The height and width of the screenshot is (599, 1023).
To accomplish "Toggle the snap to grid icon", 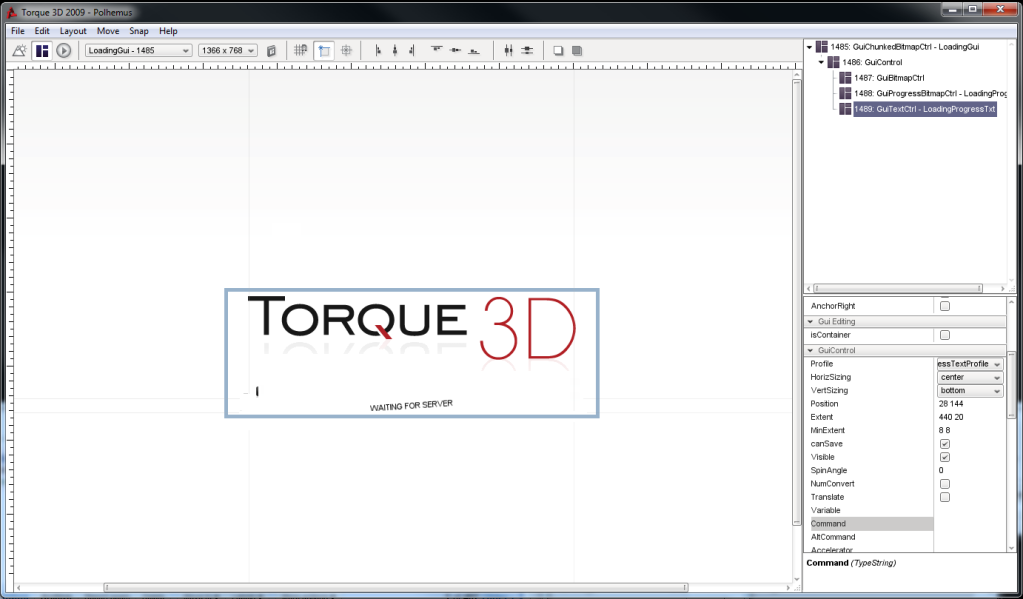I will pos(300,50).
